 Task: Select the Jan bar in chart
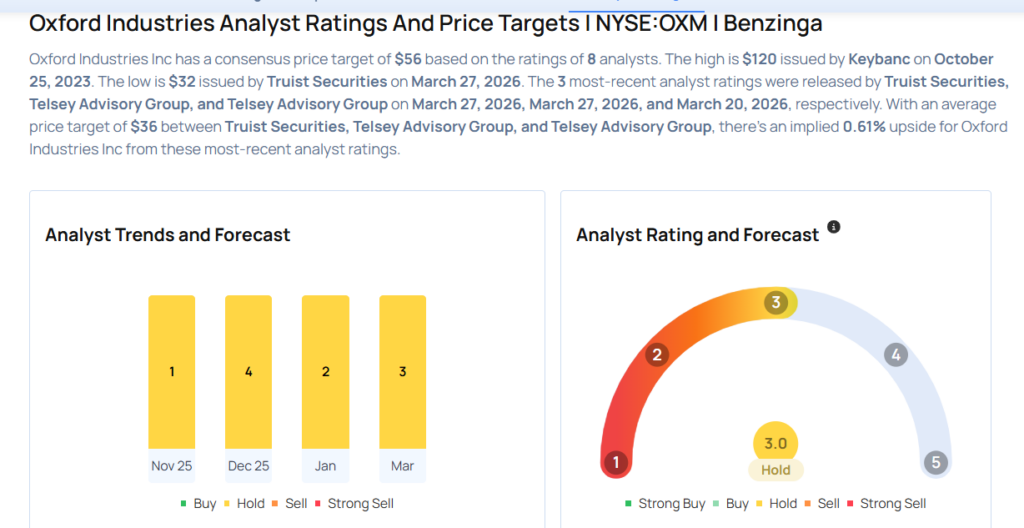[x=325, y=372]
